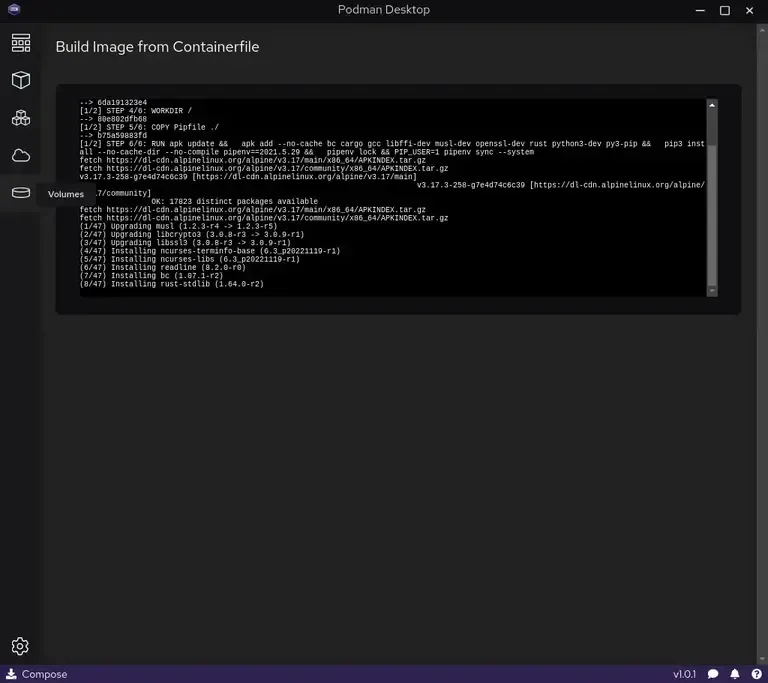
Task: Click '(4/47) Installing ncurses-terminfo-base' line
Action: (x=210, y=251)
